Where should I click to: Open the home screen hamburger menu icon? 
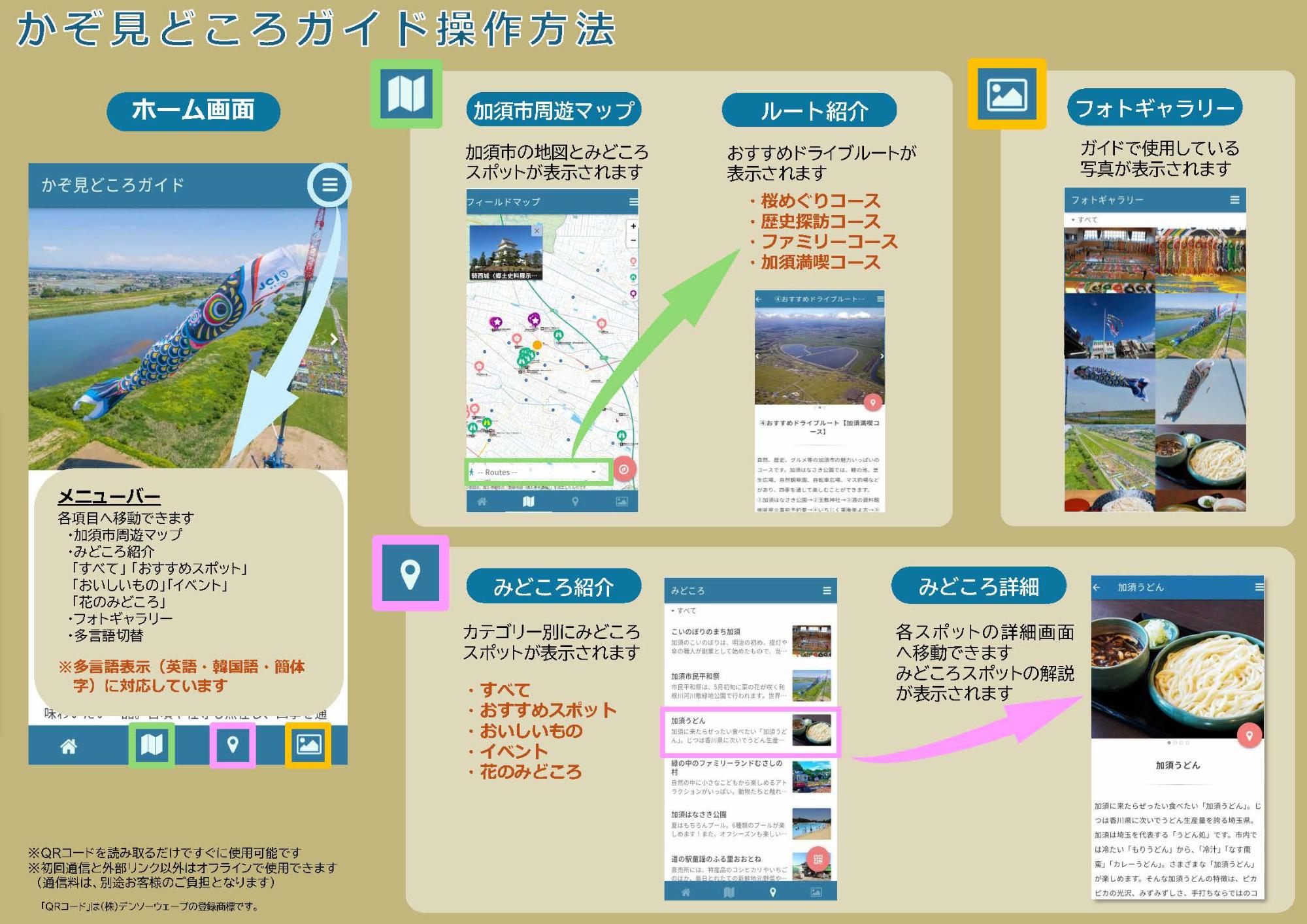pos(329,184)
